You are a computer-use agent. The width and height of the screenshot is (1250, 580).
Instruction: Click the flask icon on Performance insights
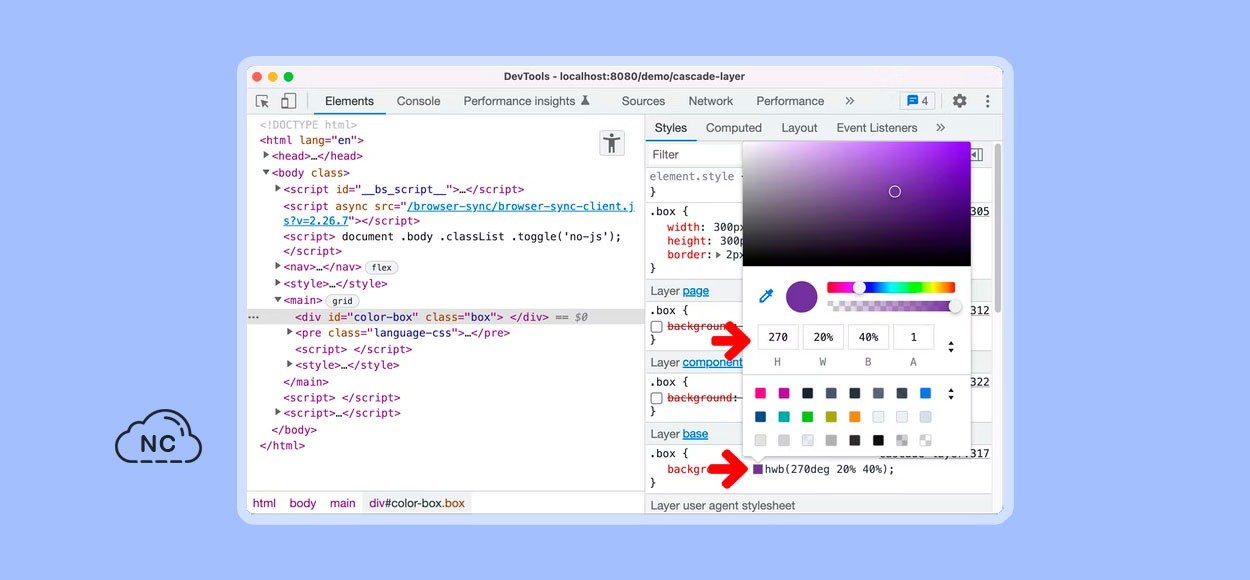585,101
